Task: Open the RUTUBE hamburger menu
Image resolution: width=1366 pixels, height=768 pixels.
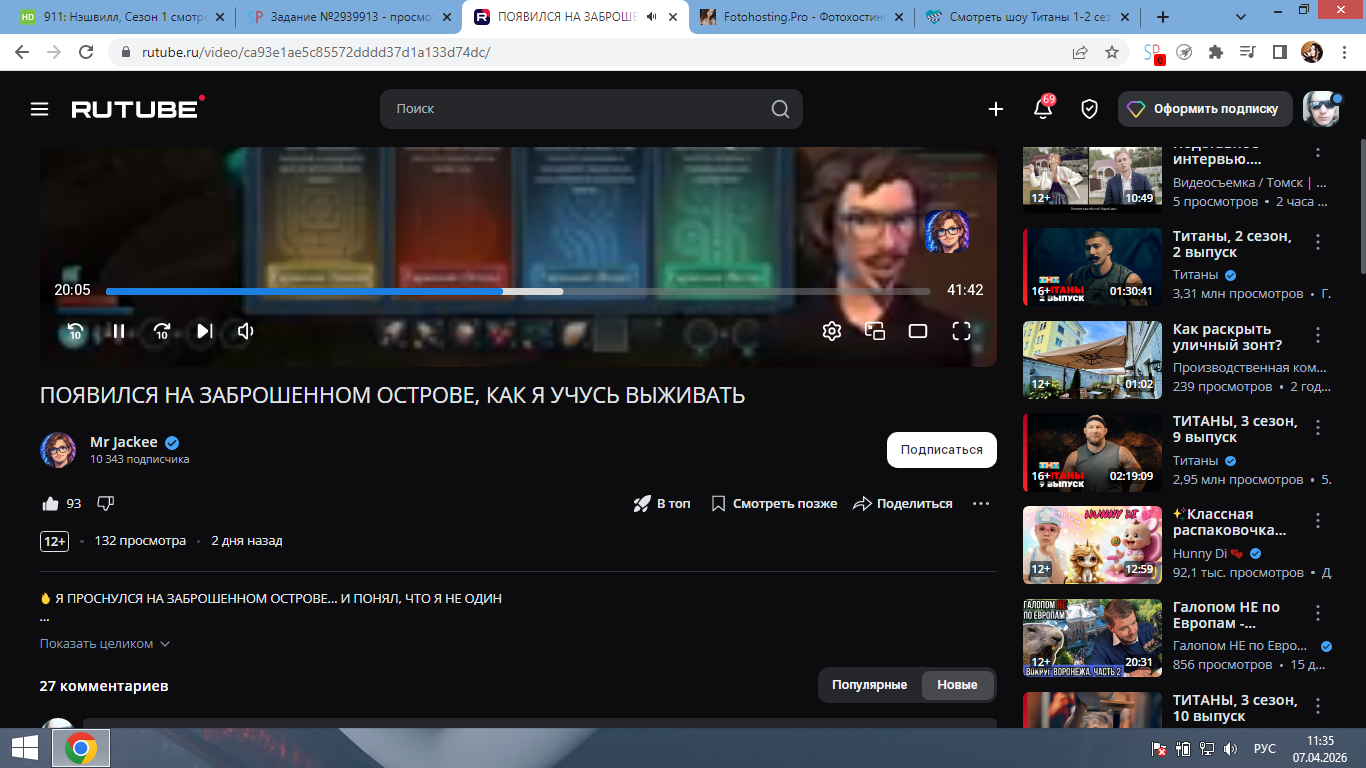Action: [x=39, y=109]
